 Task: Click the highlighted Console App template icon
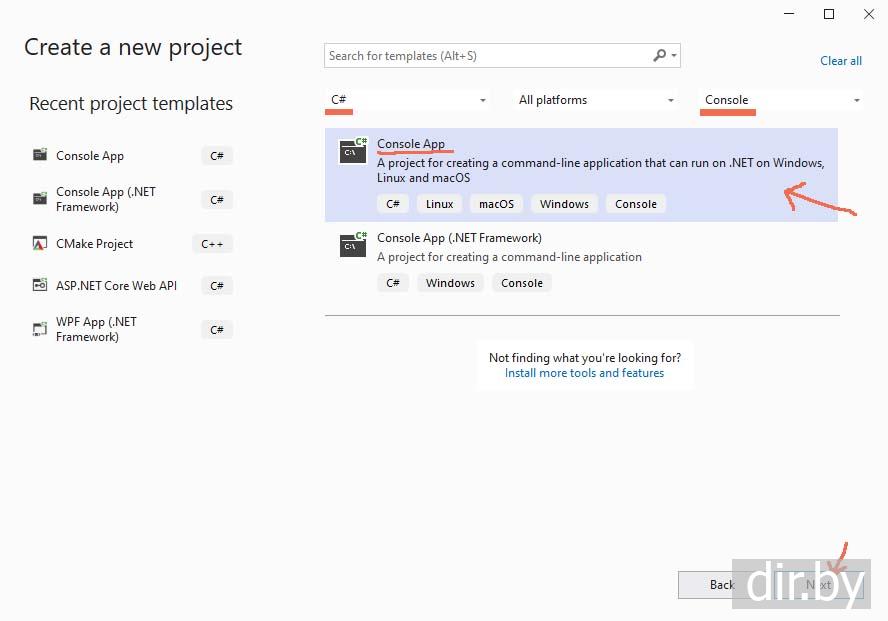pos(353,151)
